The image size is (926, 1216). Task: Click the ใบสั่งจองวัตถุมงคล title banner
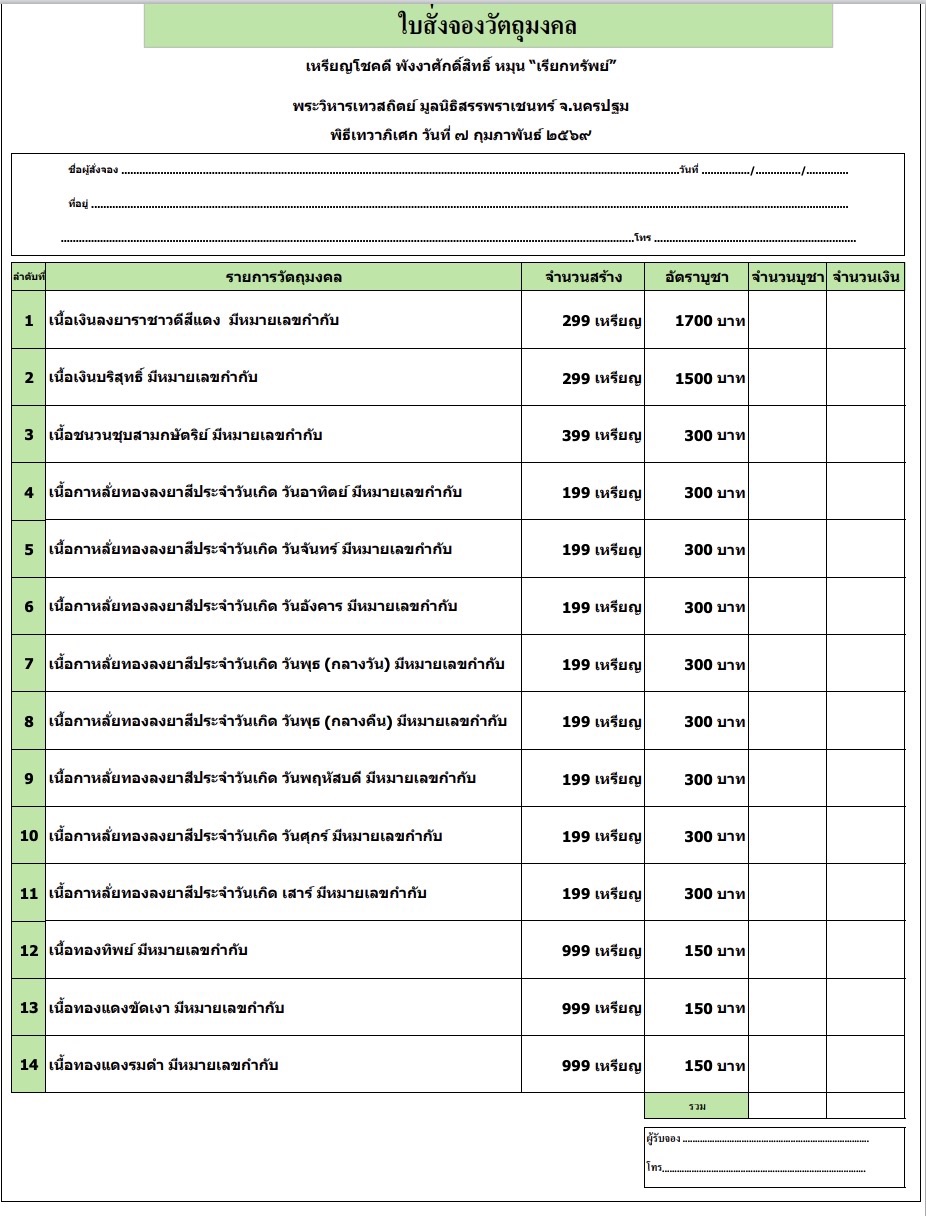pos(488,26)
